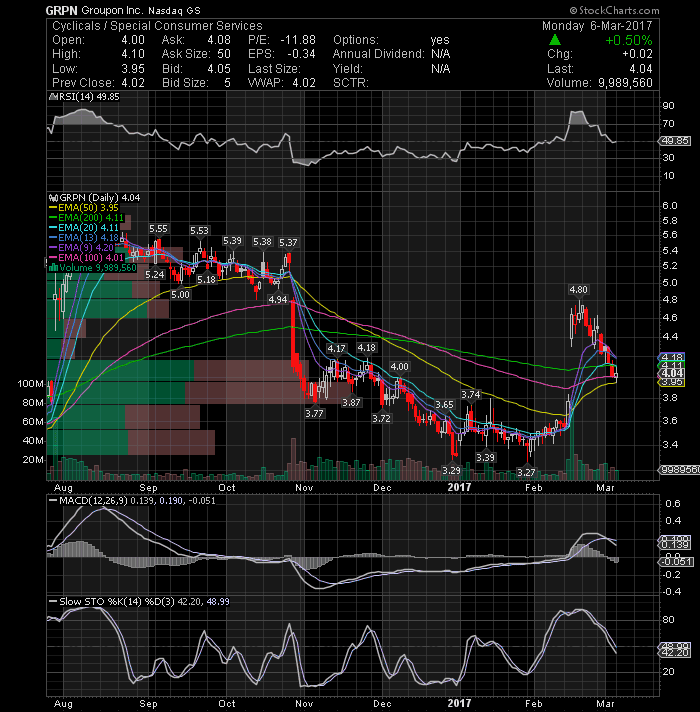The image size is (700, 712).
Task: Click the 3.65 peak price label
Action: tap(444, 404)
